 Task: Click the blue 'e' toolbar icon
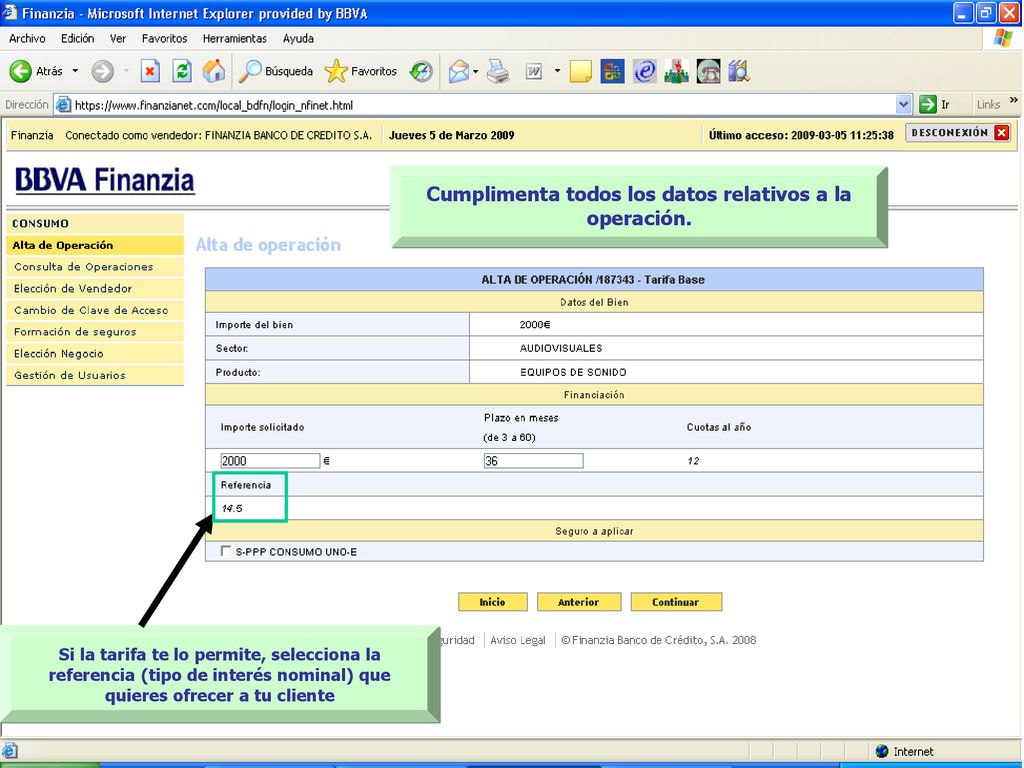pos(645,71)
